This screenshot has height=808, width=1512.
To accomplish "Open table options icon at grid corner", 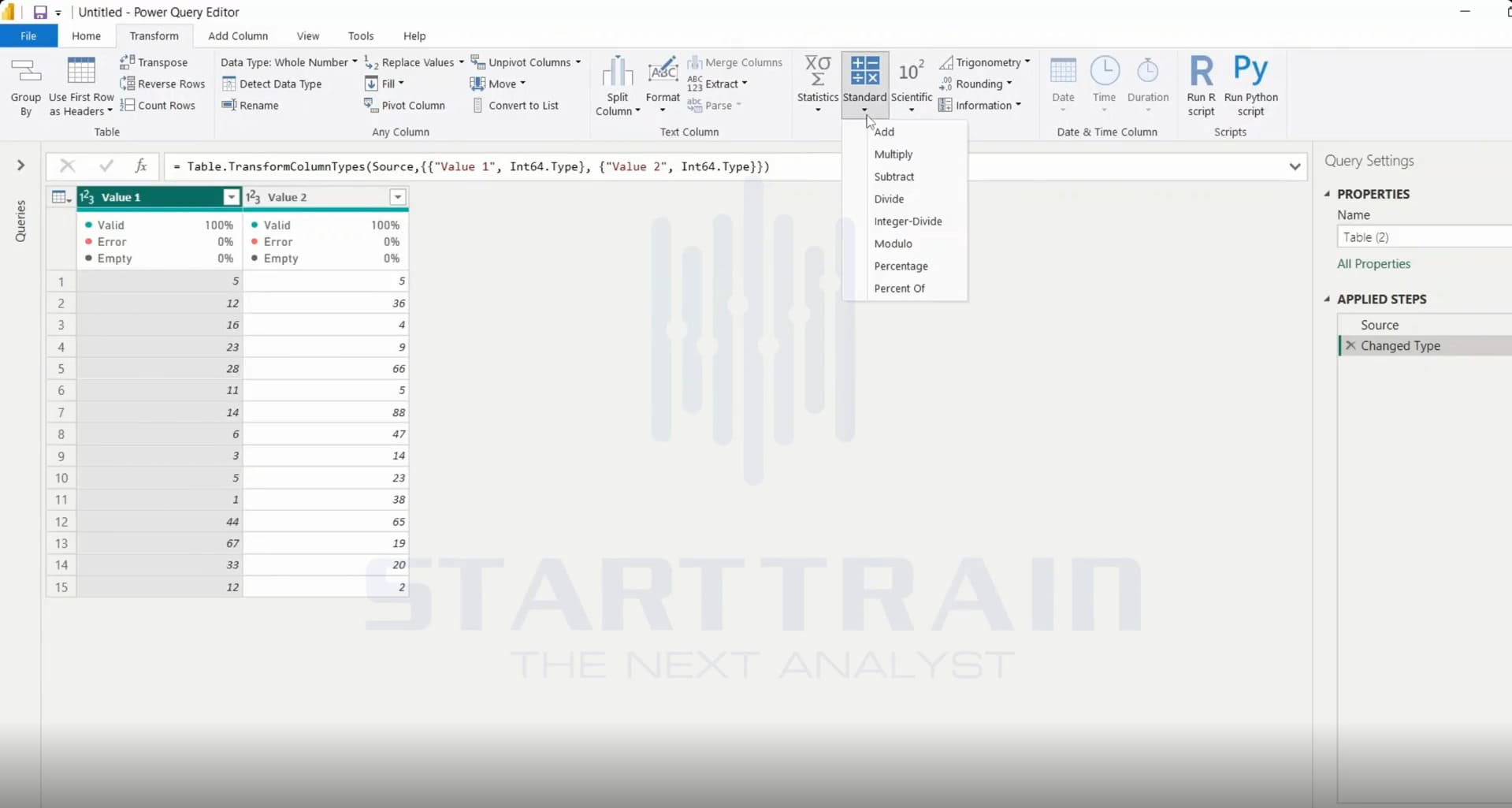I will [61, 197].
